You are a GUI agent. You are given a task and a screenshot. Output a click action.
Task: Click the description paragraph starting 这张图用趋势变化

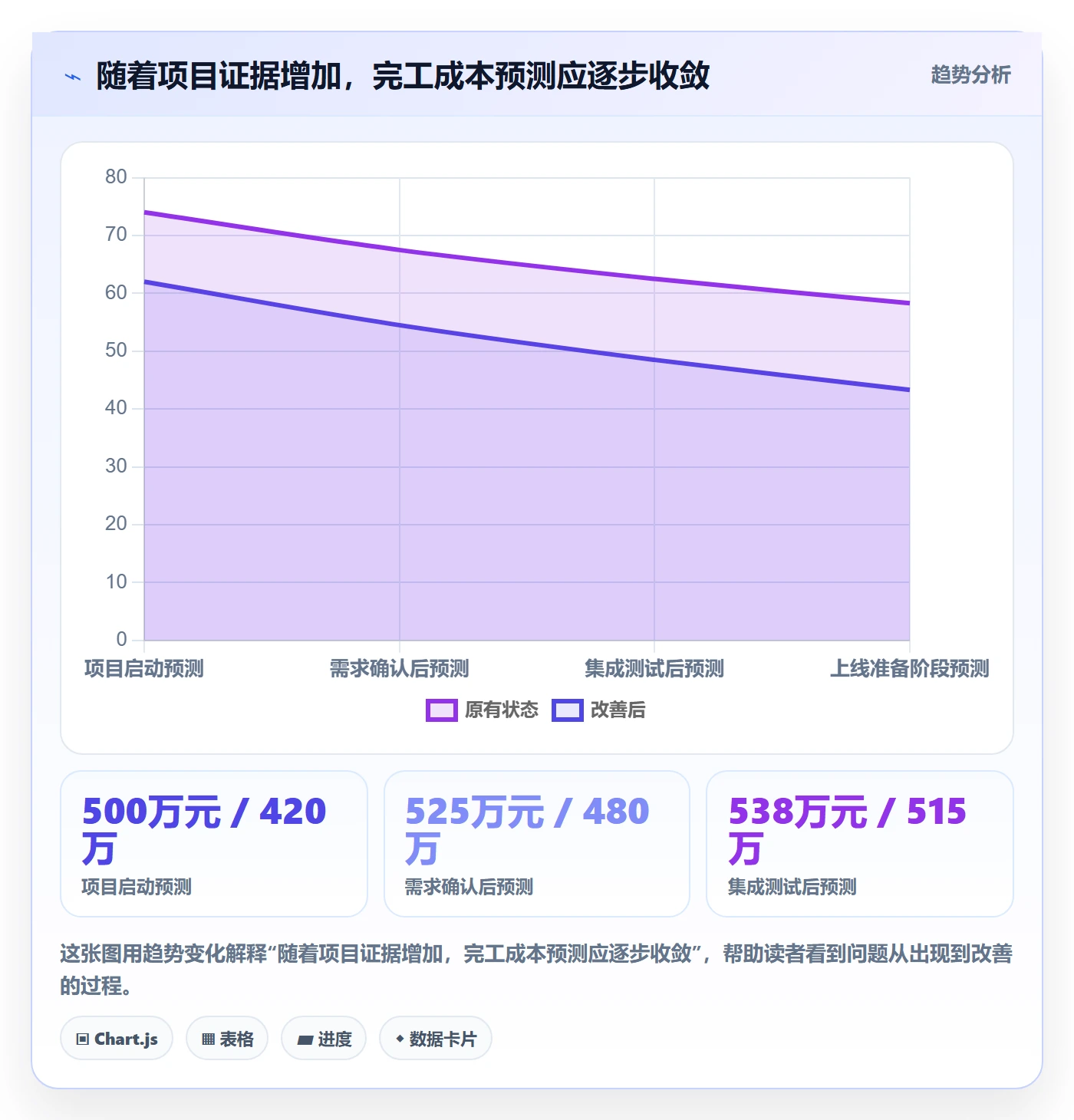tap(537, 970)
